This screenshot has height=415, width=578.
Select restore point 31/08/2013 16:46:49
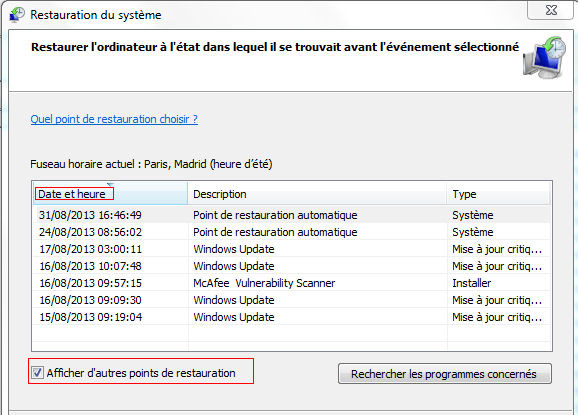pyautogui.click(x=292, y=215)
